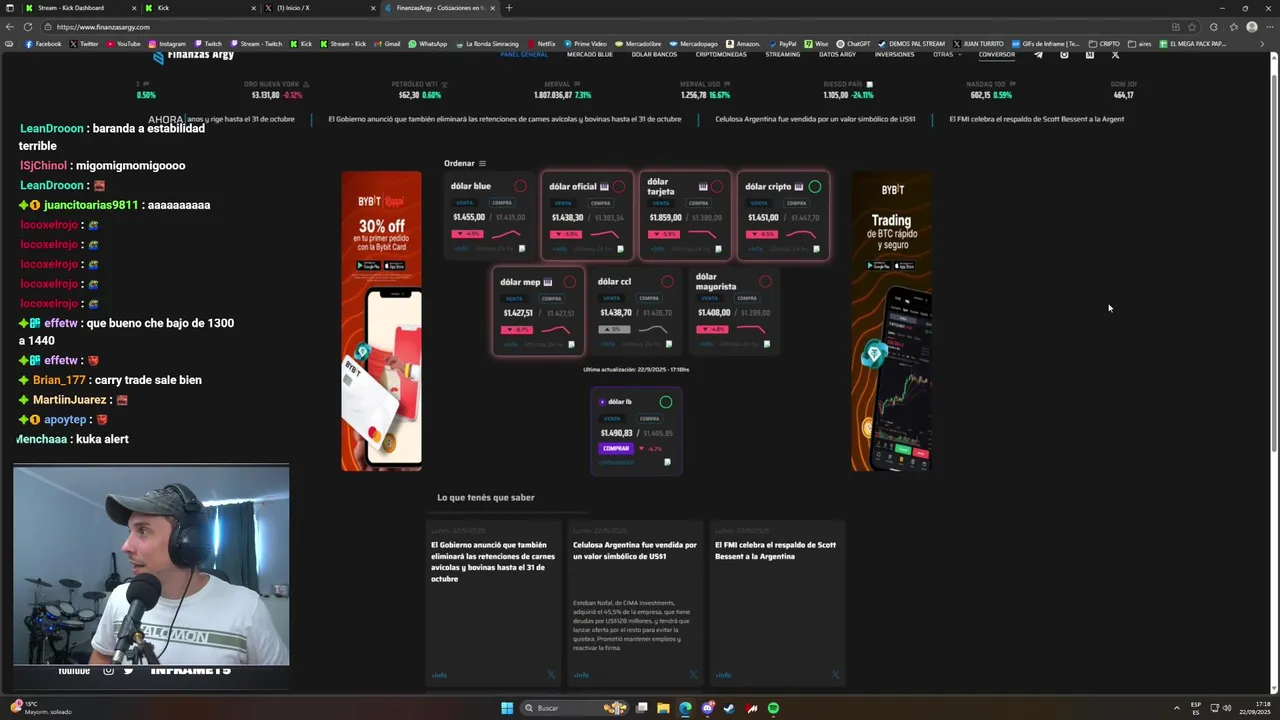Open File Explorer from the taskbar
1280x720 pixels.
pyautogui.click(x=663, y=708)
